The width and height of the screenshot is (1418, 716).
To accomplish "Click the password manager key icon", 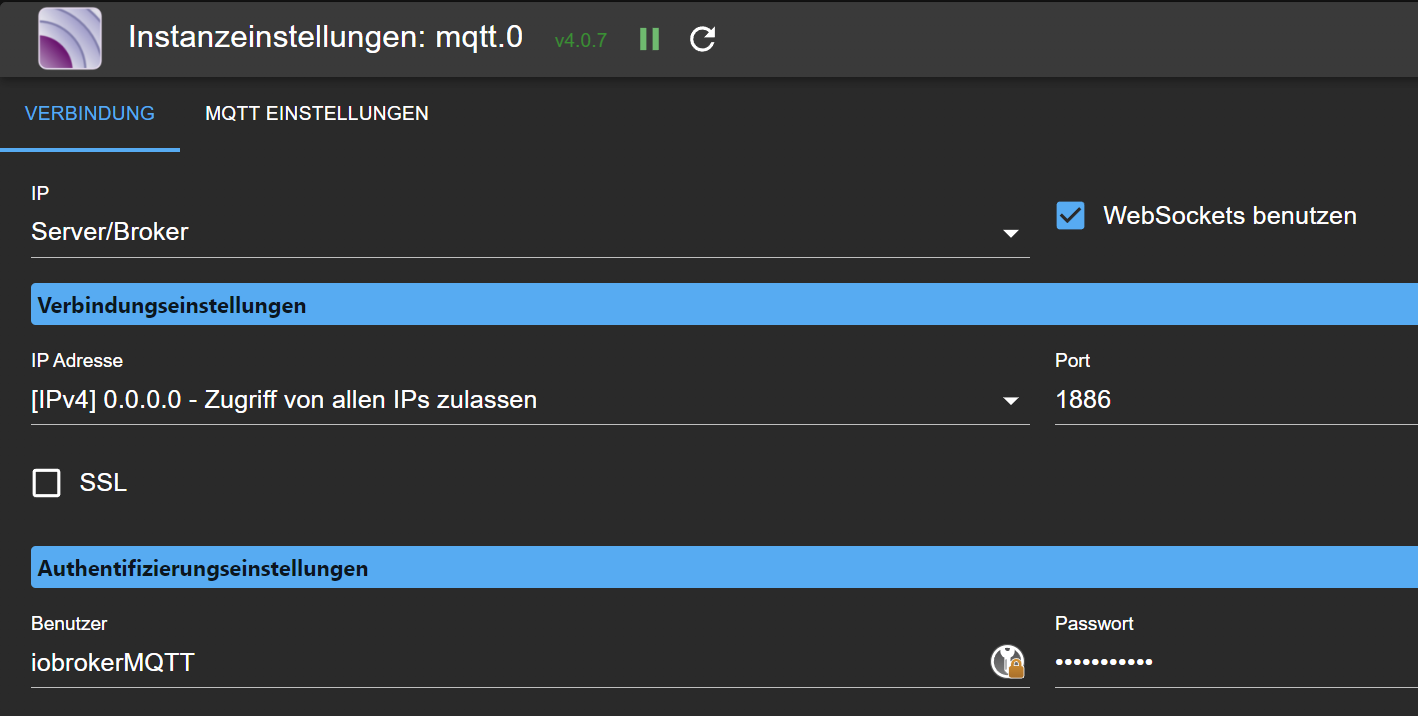I will [x=1008, y=662].
